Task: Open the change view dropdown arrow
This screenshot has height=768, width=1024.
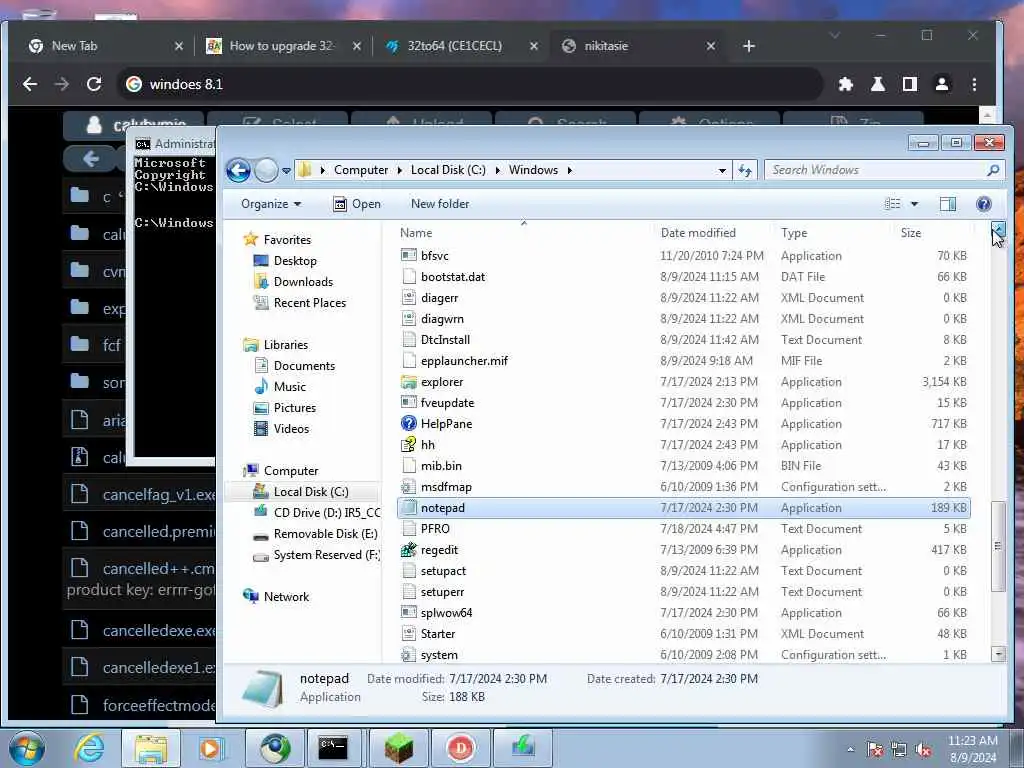Action: click(x=914, y=204)
